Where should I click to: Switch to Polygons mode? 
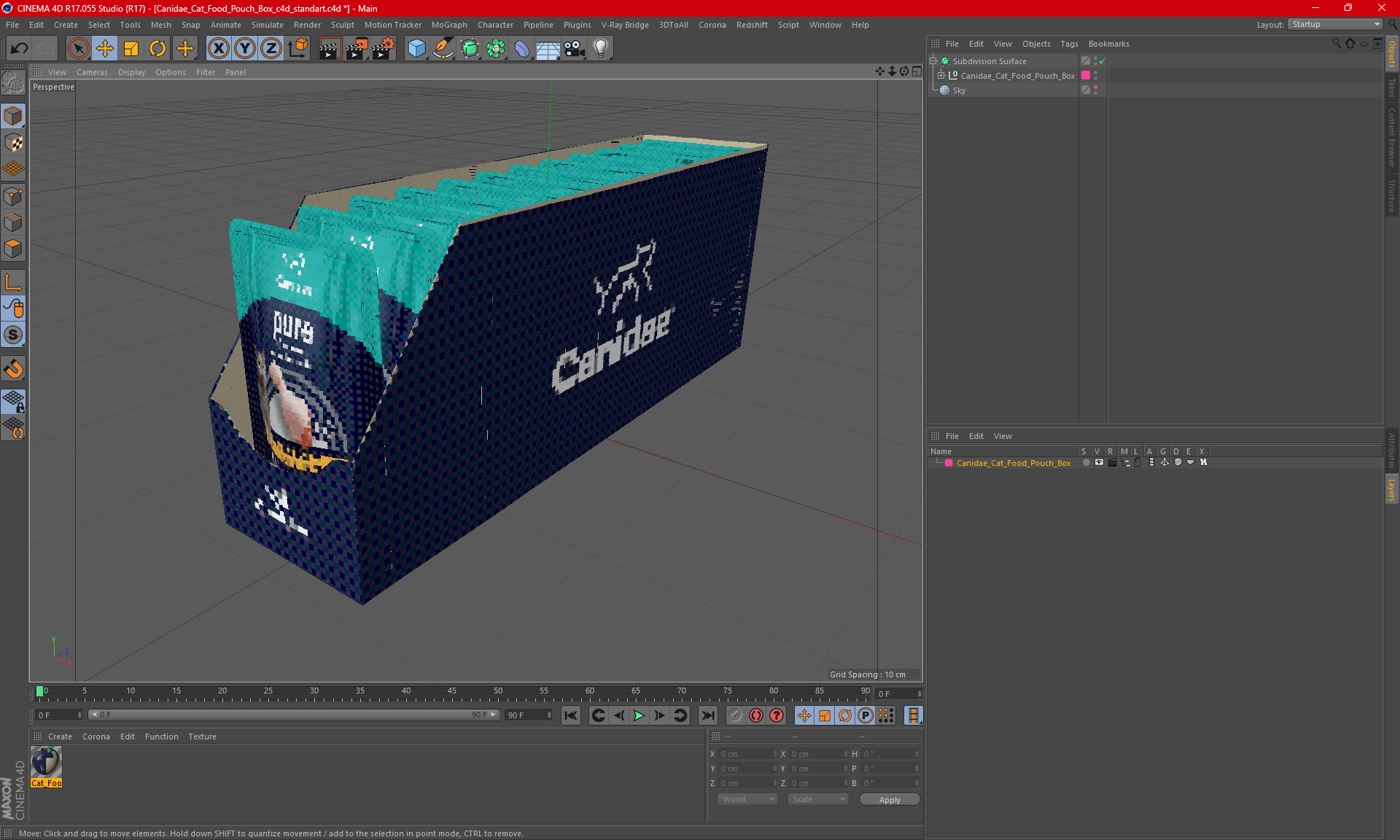[13, 249]
